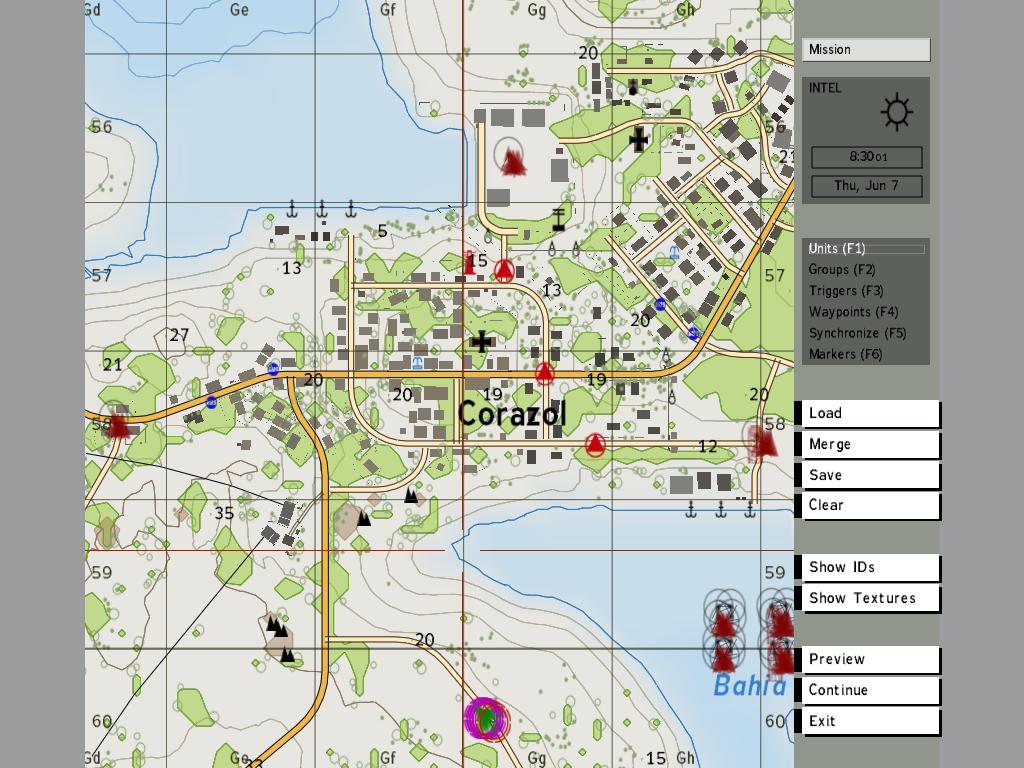Click the Corazol town name on the map
Viewport: 1024px width, 768px height.
[x=512, y=413]
